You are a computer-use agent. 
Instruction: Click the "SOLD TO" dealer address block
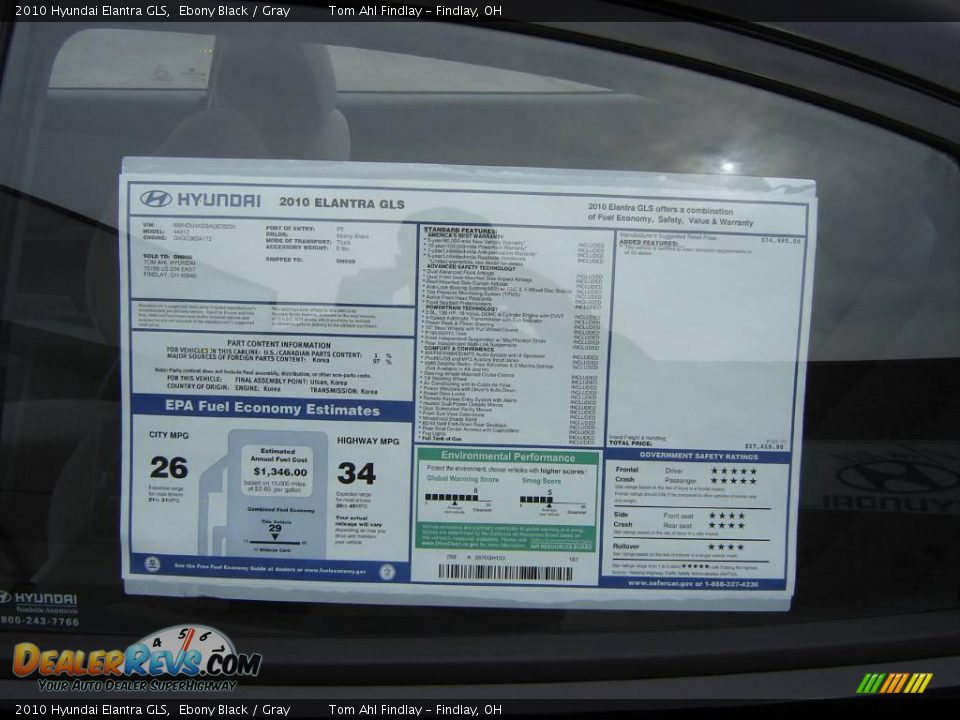170,266
